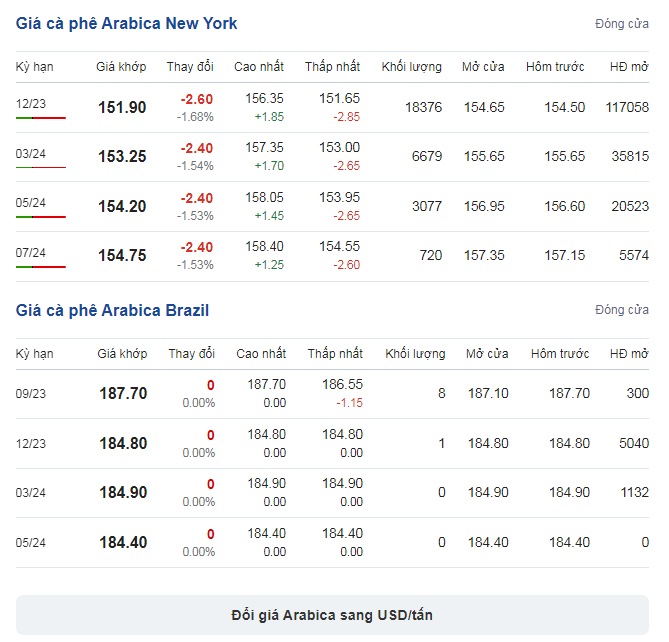The width and height of the screenshot is (669, 642).
Task: Click the 154.75 price for 07/24
Action: click(x=122, y=255)
